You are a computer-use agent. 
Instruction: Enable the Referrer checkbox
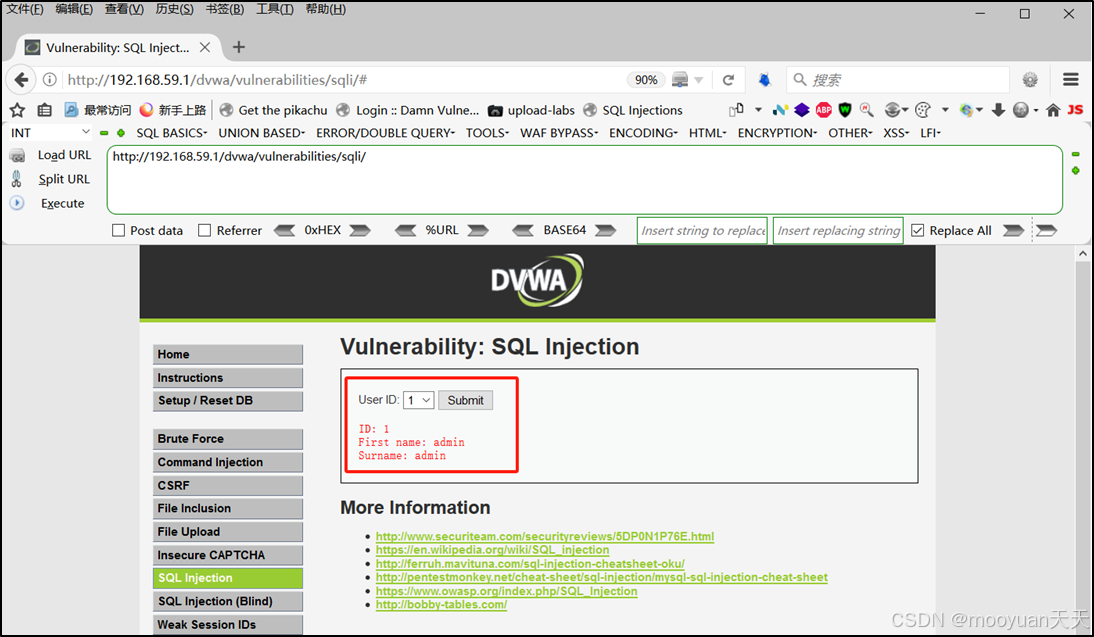click(204, 230)
